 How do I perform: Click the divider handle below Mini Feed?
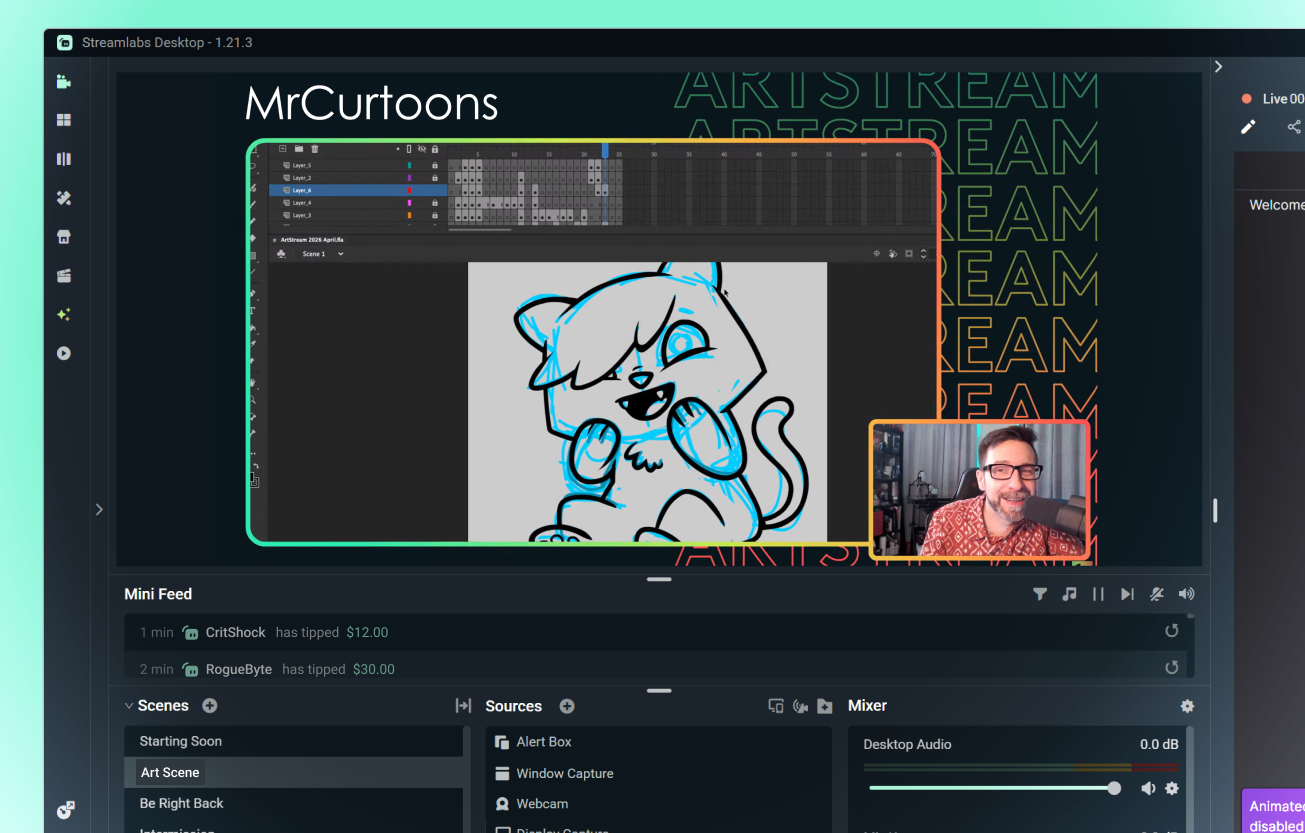point(659,690)
